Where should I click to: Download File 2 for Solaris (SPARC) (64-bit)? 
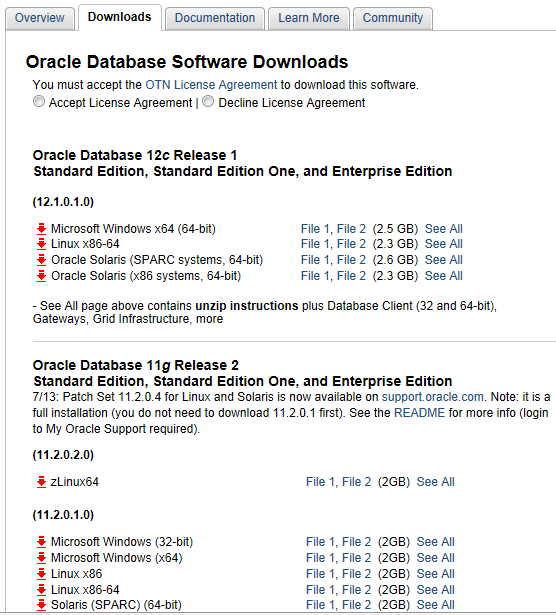pos(356,605)
